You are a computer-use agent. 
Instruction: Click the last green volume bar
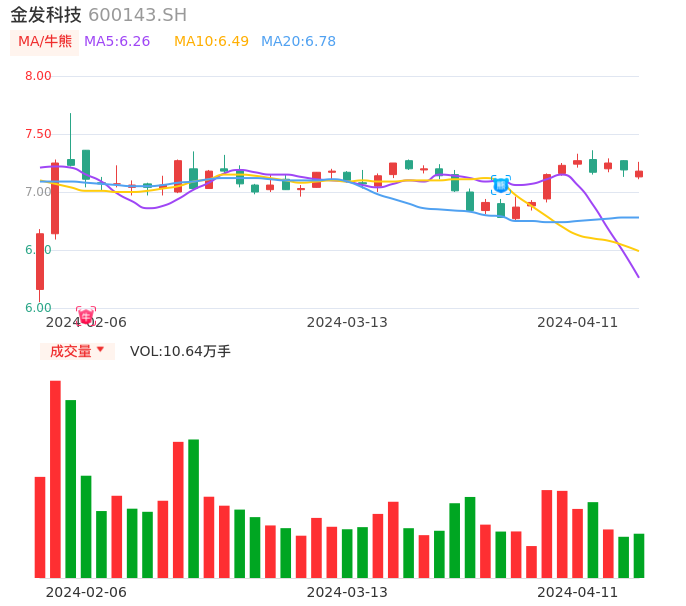pos(639,556)
